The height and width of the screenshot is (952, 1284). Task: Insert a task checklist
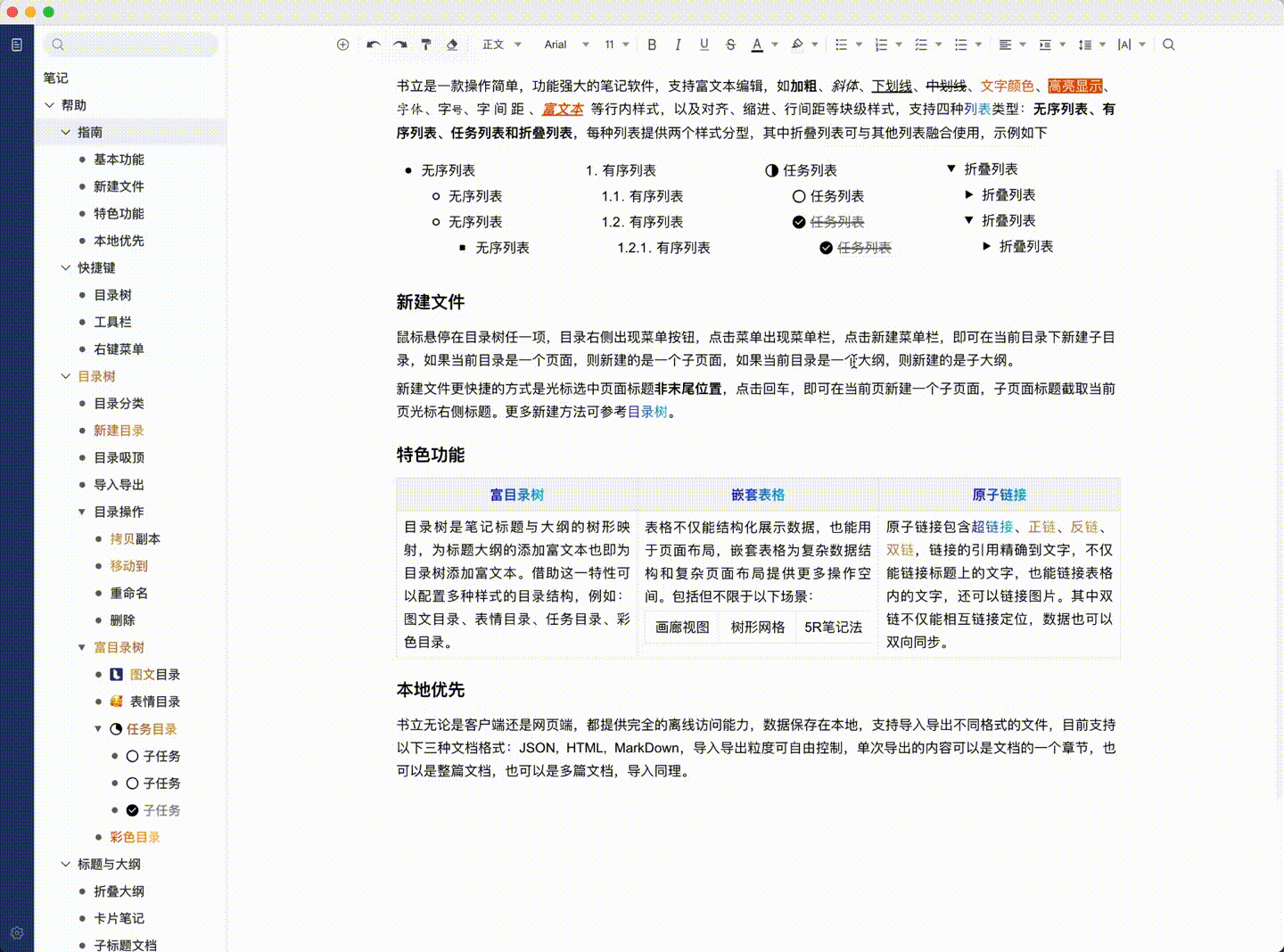[921, 45]
